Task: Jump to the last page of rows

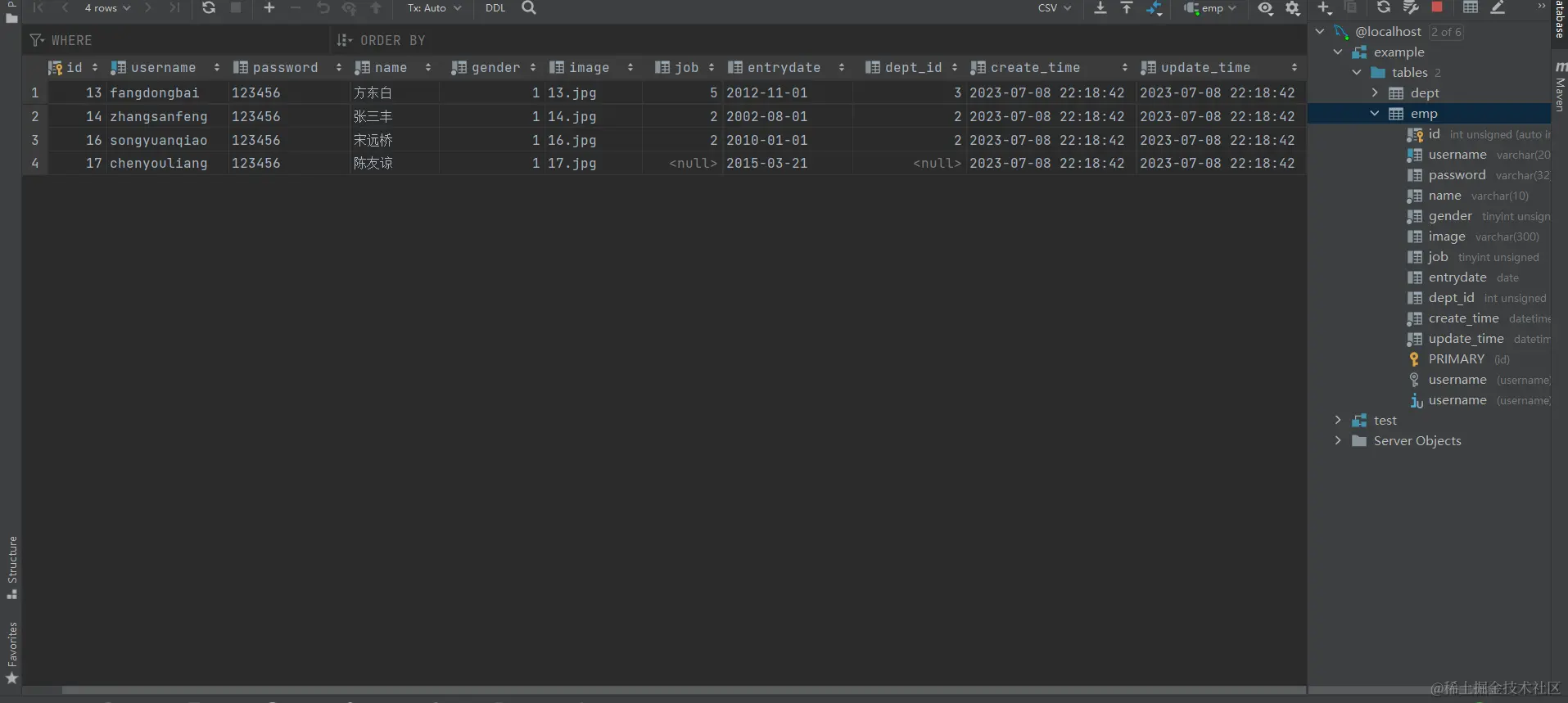Action: point(174,8)
